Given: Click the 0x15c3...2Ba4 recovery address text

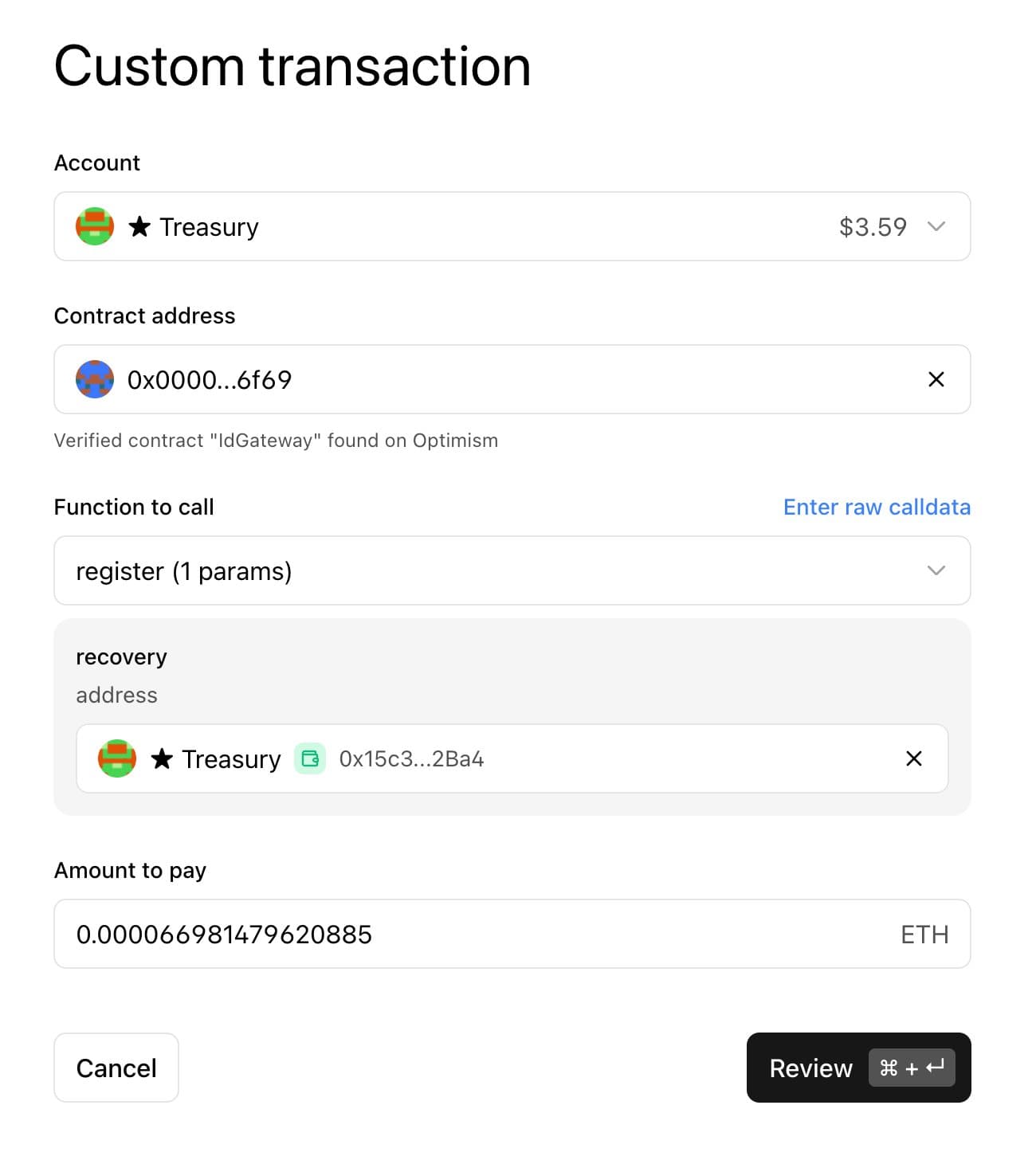Looking at the screenshot, I should pos(411,759).
